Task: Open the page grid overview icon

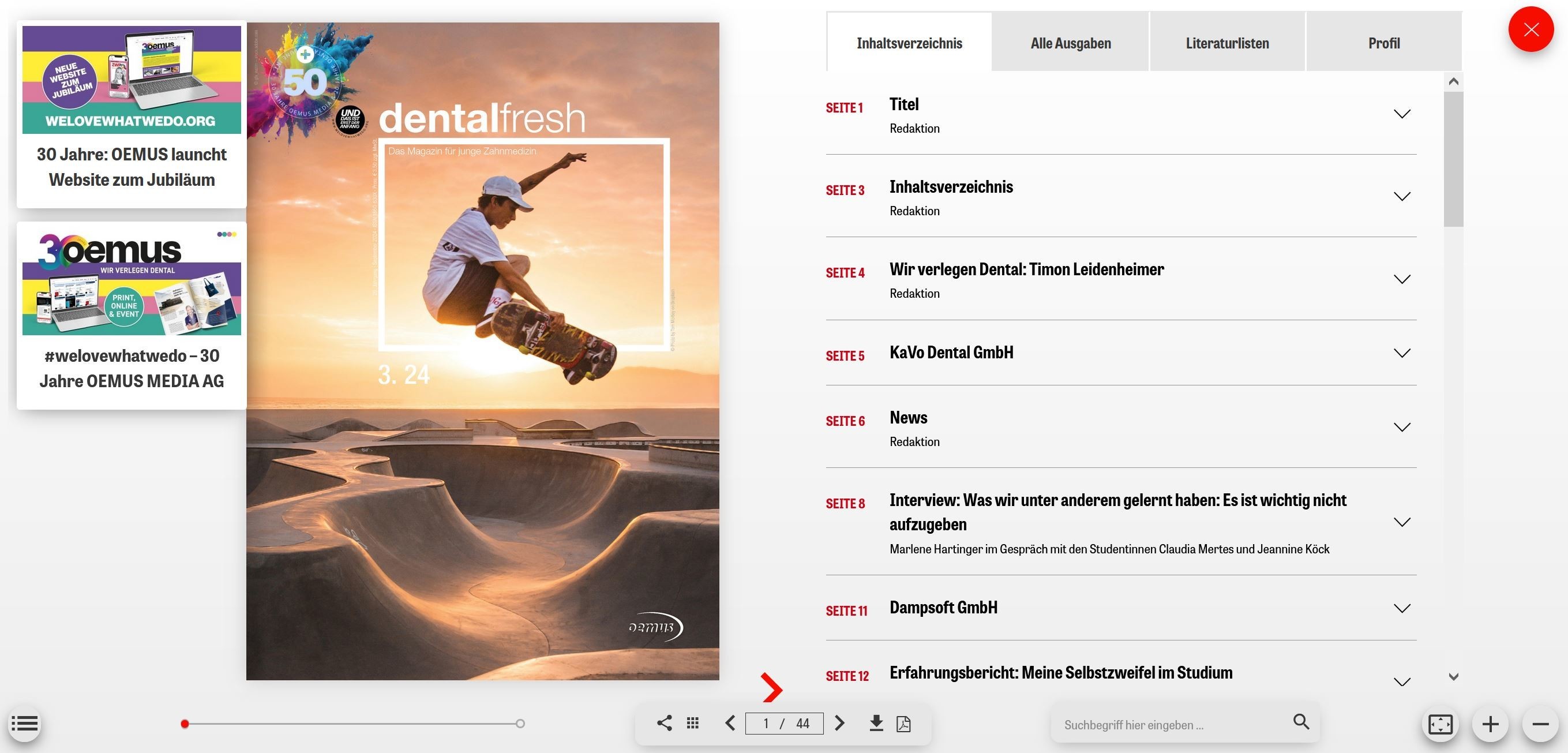Action: tap(693, 723)
